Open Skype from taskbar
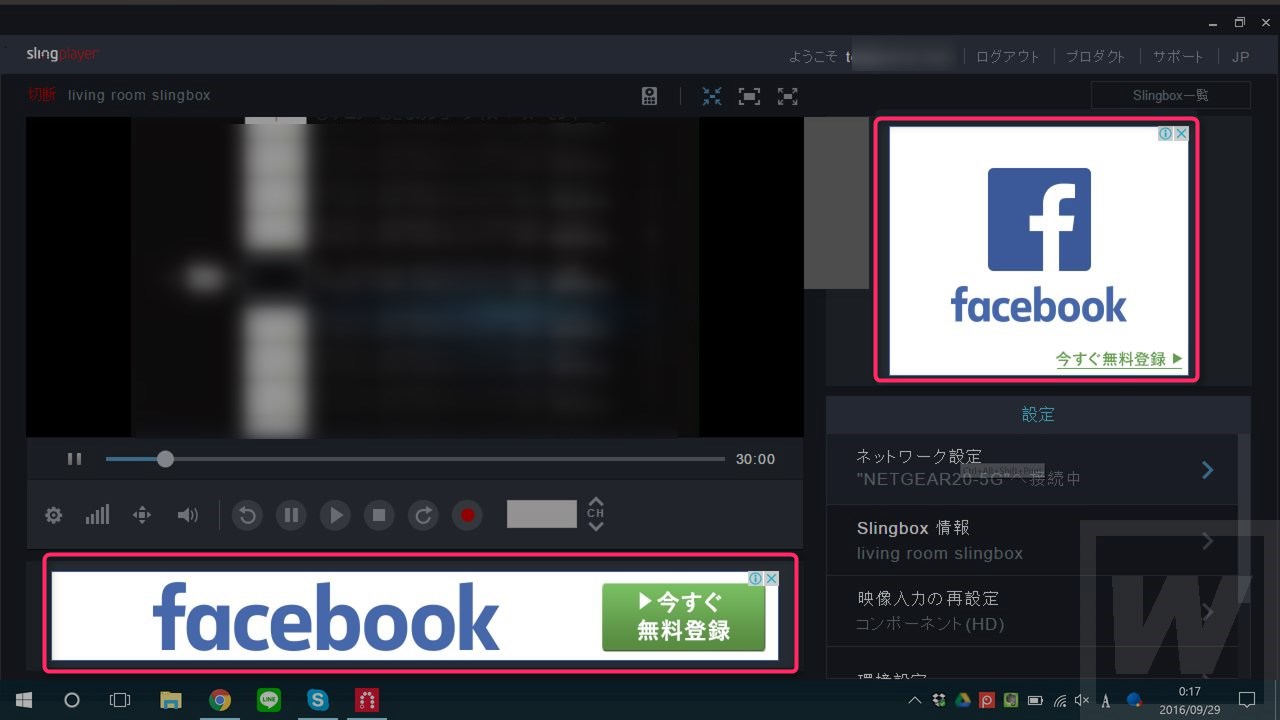Screen dimensions: 1280x720 [x=318, y=700]
